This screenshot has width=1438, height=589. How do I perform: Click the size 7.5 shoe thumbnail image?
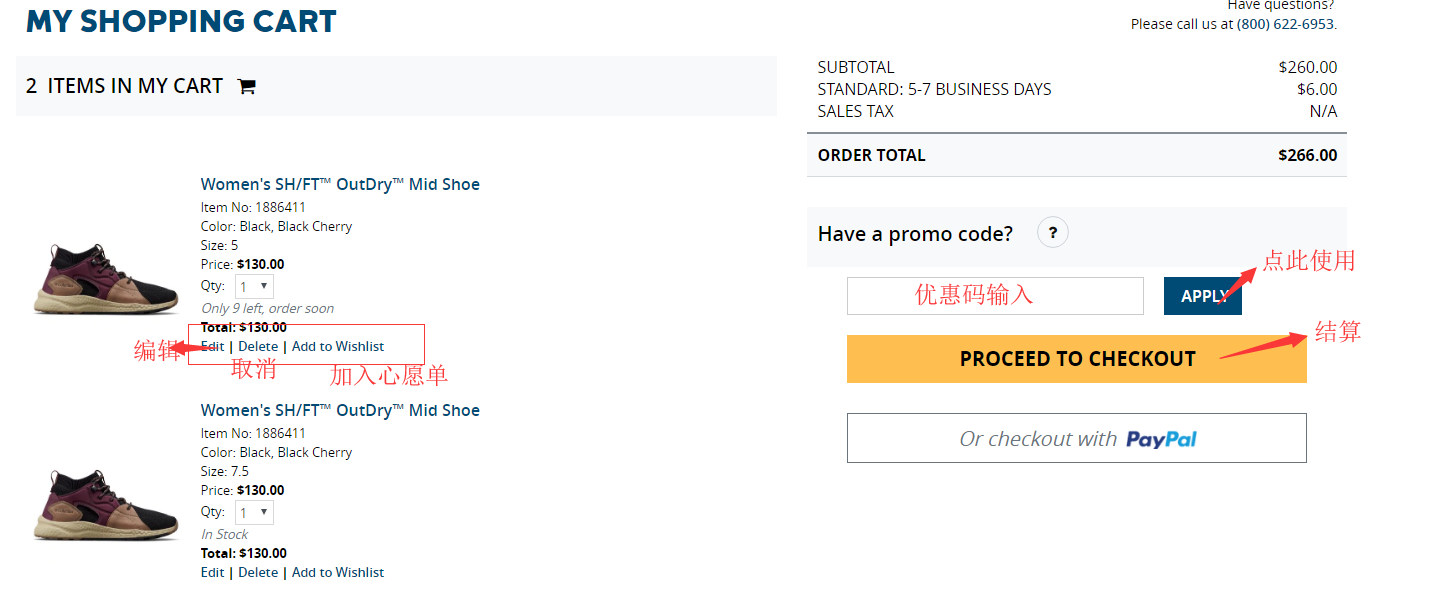[106, 505]
